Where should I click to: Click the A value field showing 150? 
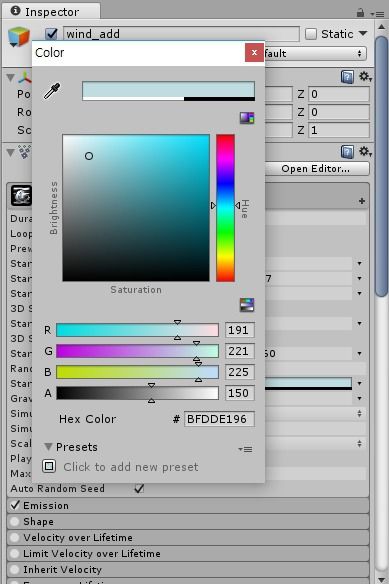tap(240, 393)
